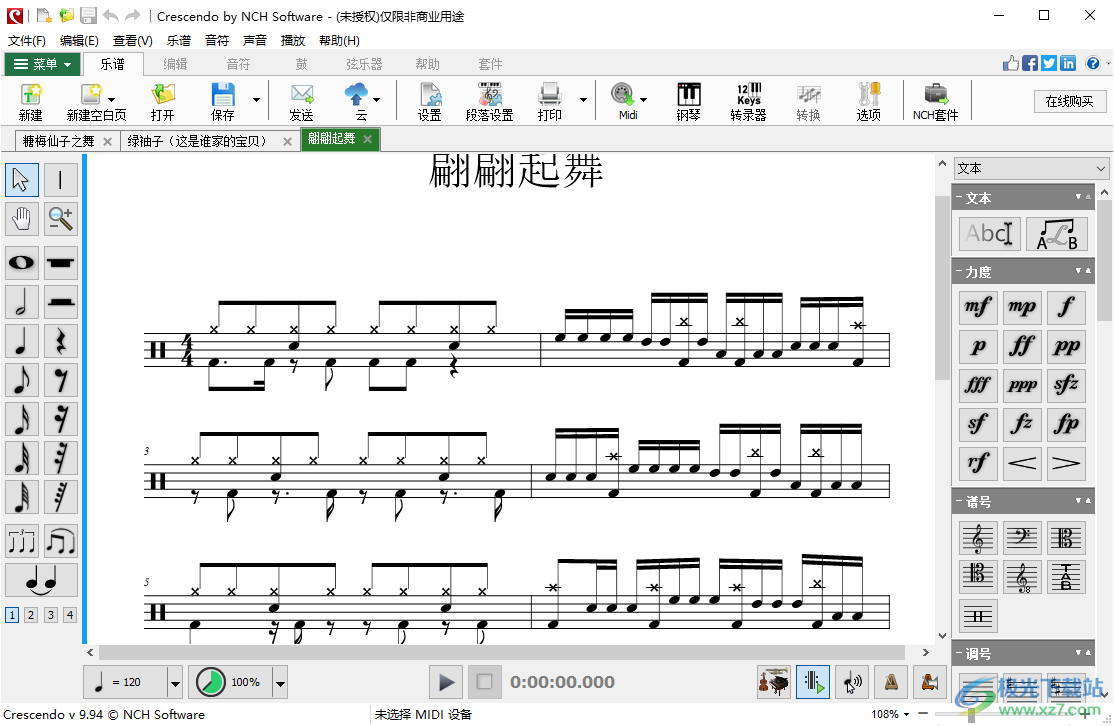Click the horizontal scrollbar below the score

point(500,651)
